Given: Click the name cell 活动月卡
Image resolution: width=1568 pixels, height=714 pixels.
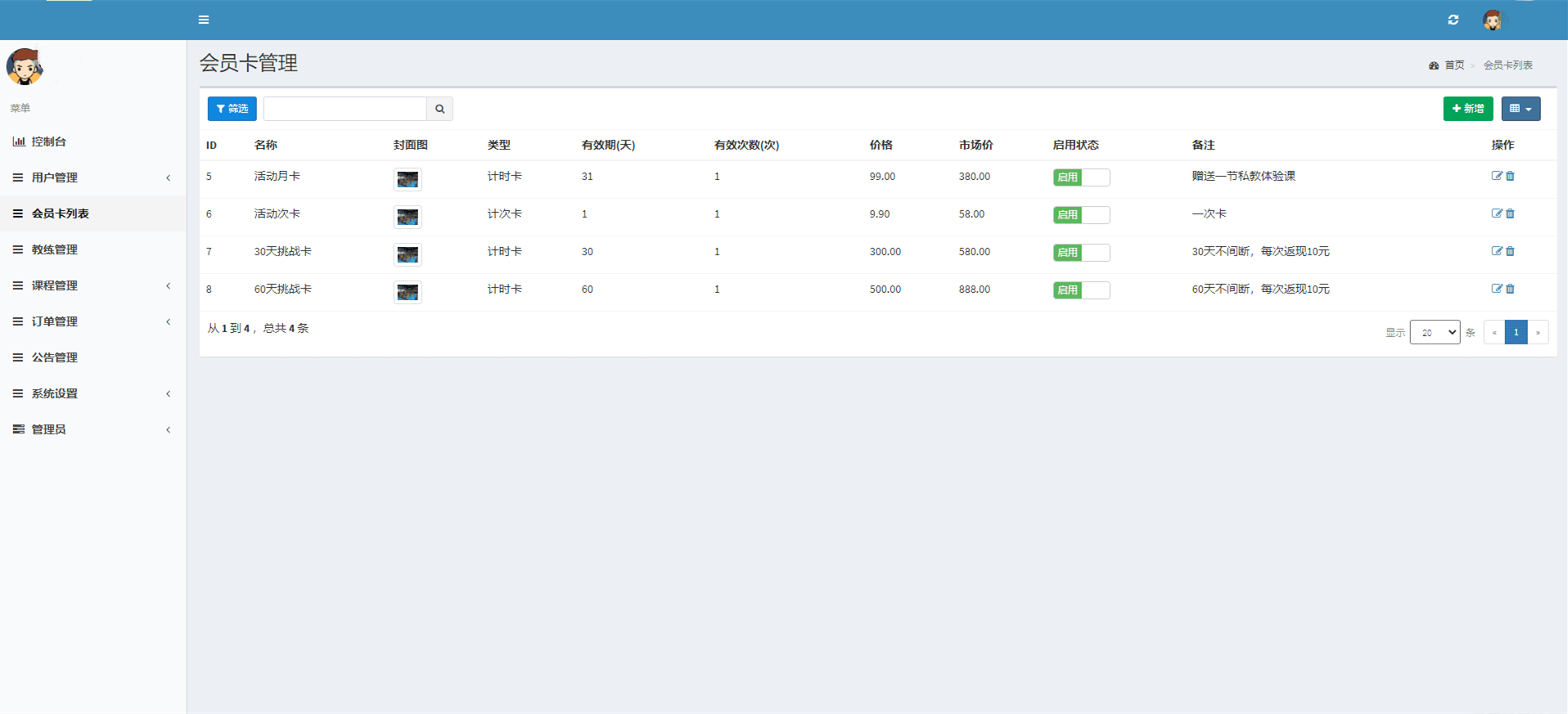Looking at the screenshot, I should (277, 176).
